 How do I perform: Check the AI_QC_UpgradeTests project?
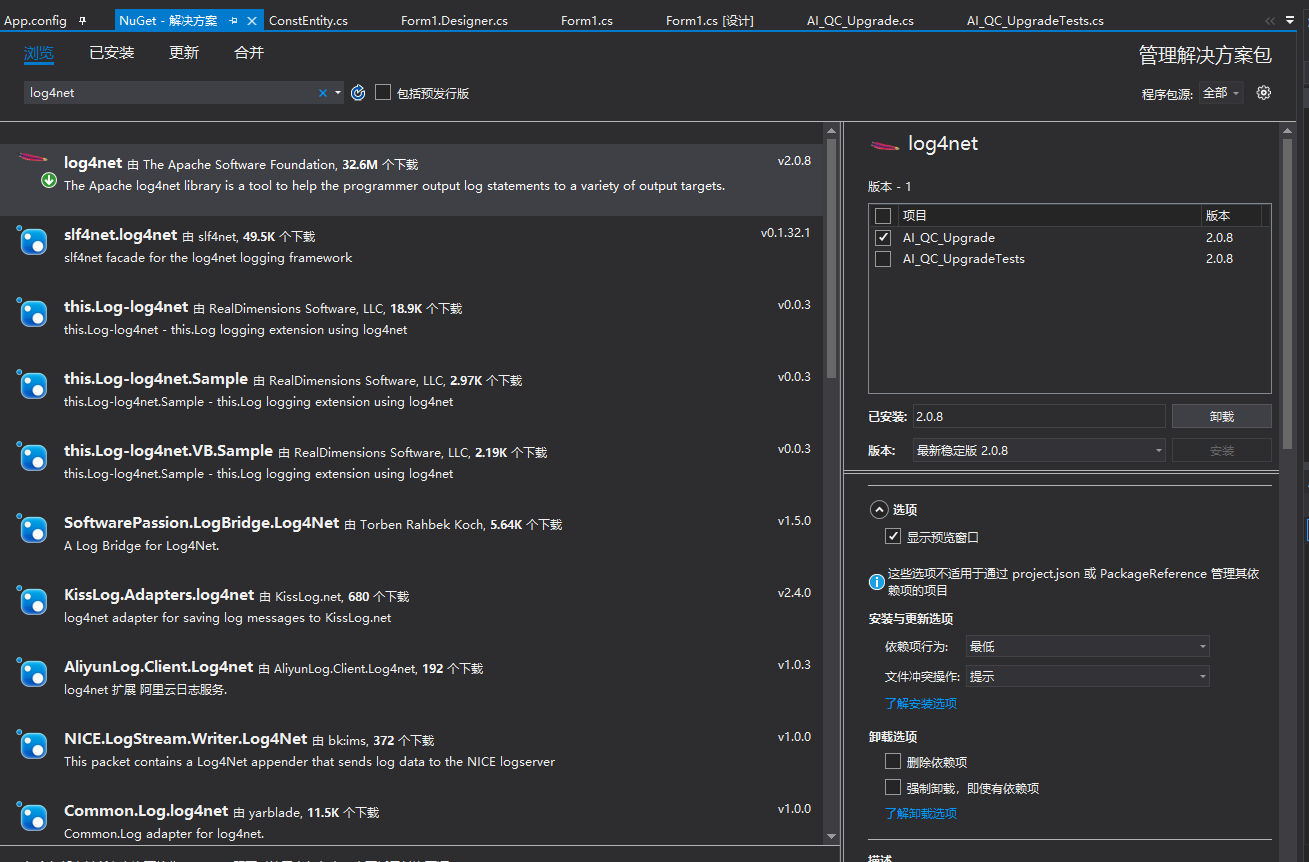coord(883,259)
